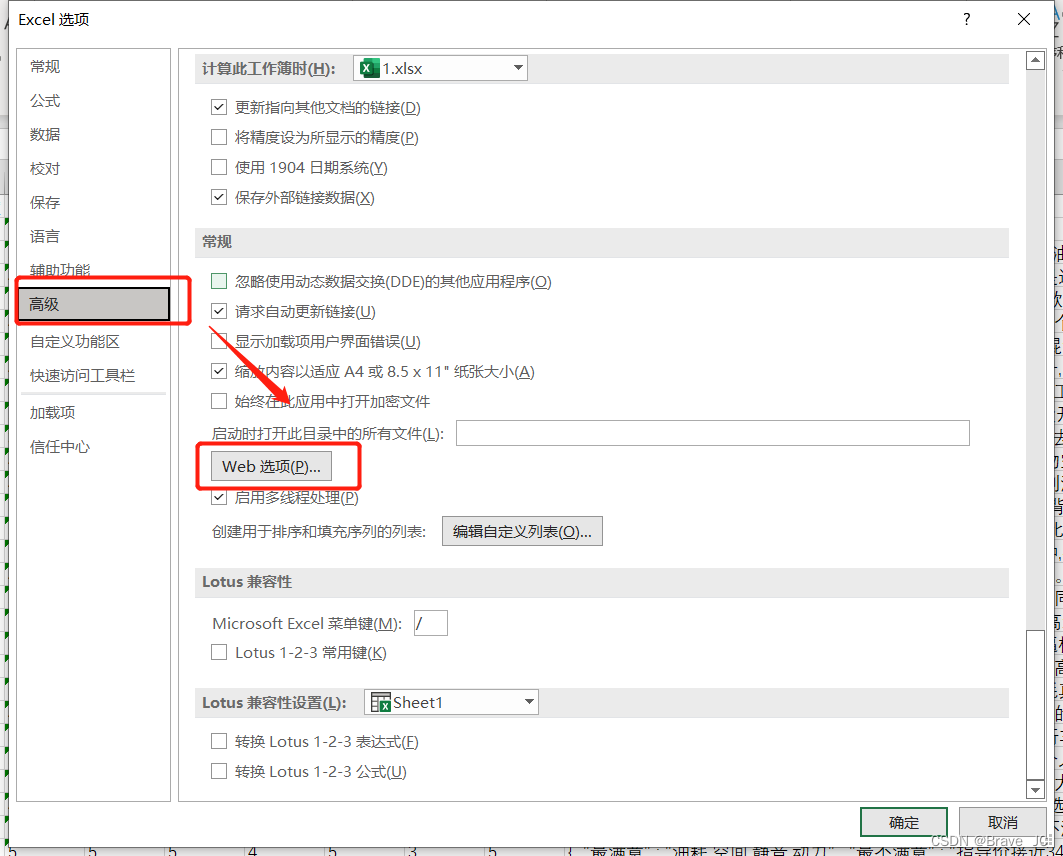Open the 1.xlsx workbook dropdown
The height and width of the screenshot is (856, 1063).
click(441, 68)
